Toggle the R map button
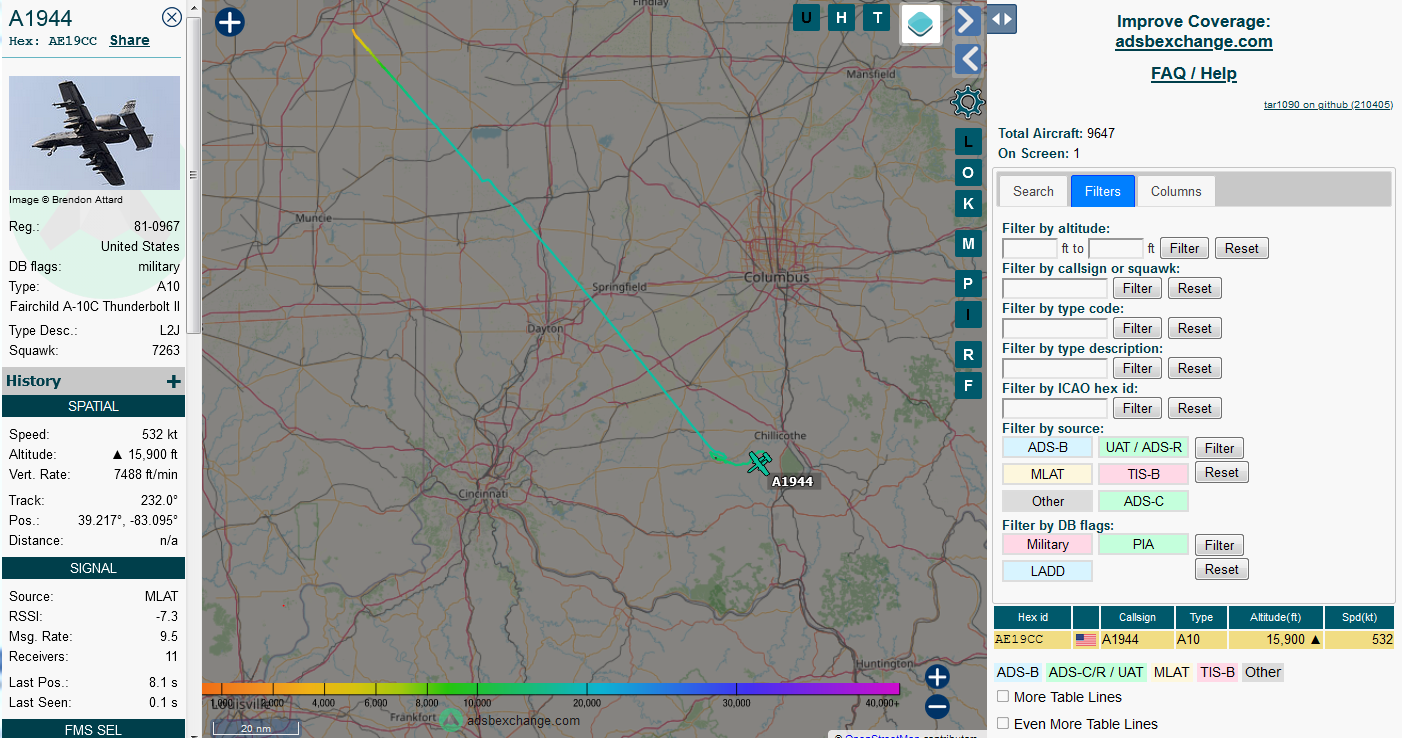The height and width of the screenshot is (738, 1402). pyautogui.click(x=968, y=355)
